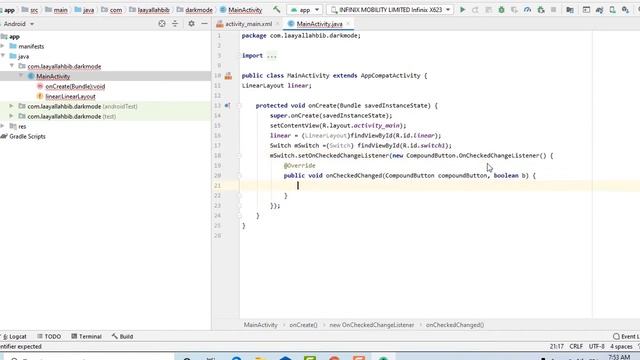Viewport: 640px width, 360px height.
Task: Expand the (test) package
Action: pos(12,116)
